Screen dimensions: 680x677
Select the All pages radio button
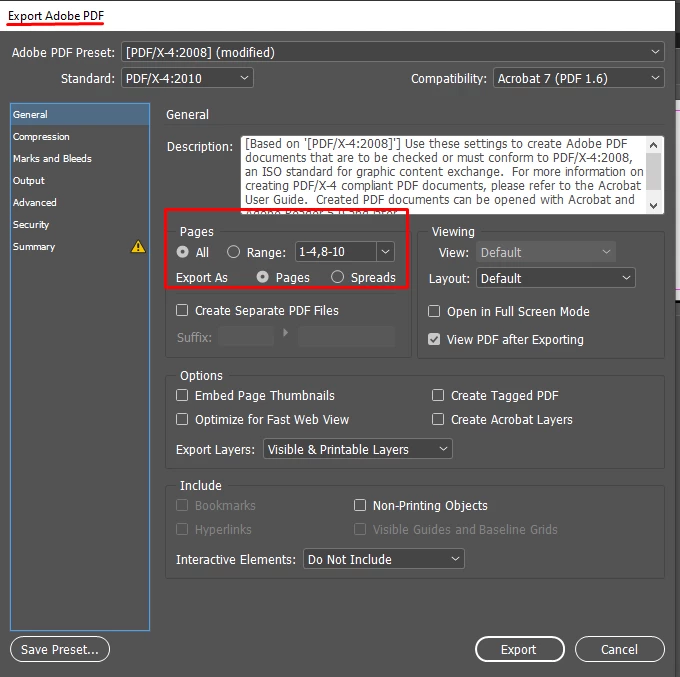[x=183, y=252]
